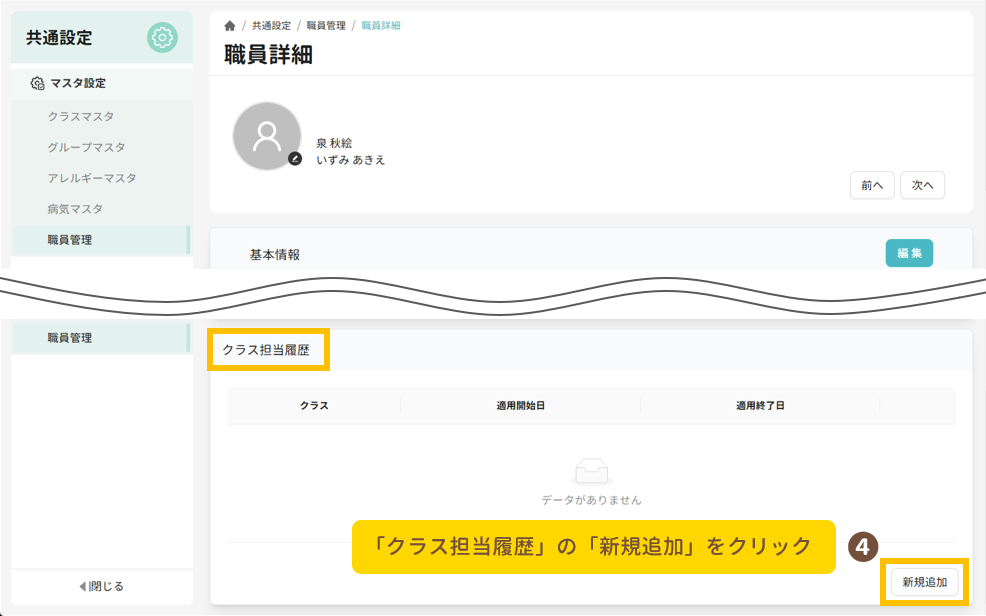Viewport: 986px width, 616px height.
Task: Click 職員管理 breadcrumb link
Action: click(326, 26)
